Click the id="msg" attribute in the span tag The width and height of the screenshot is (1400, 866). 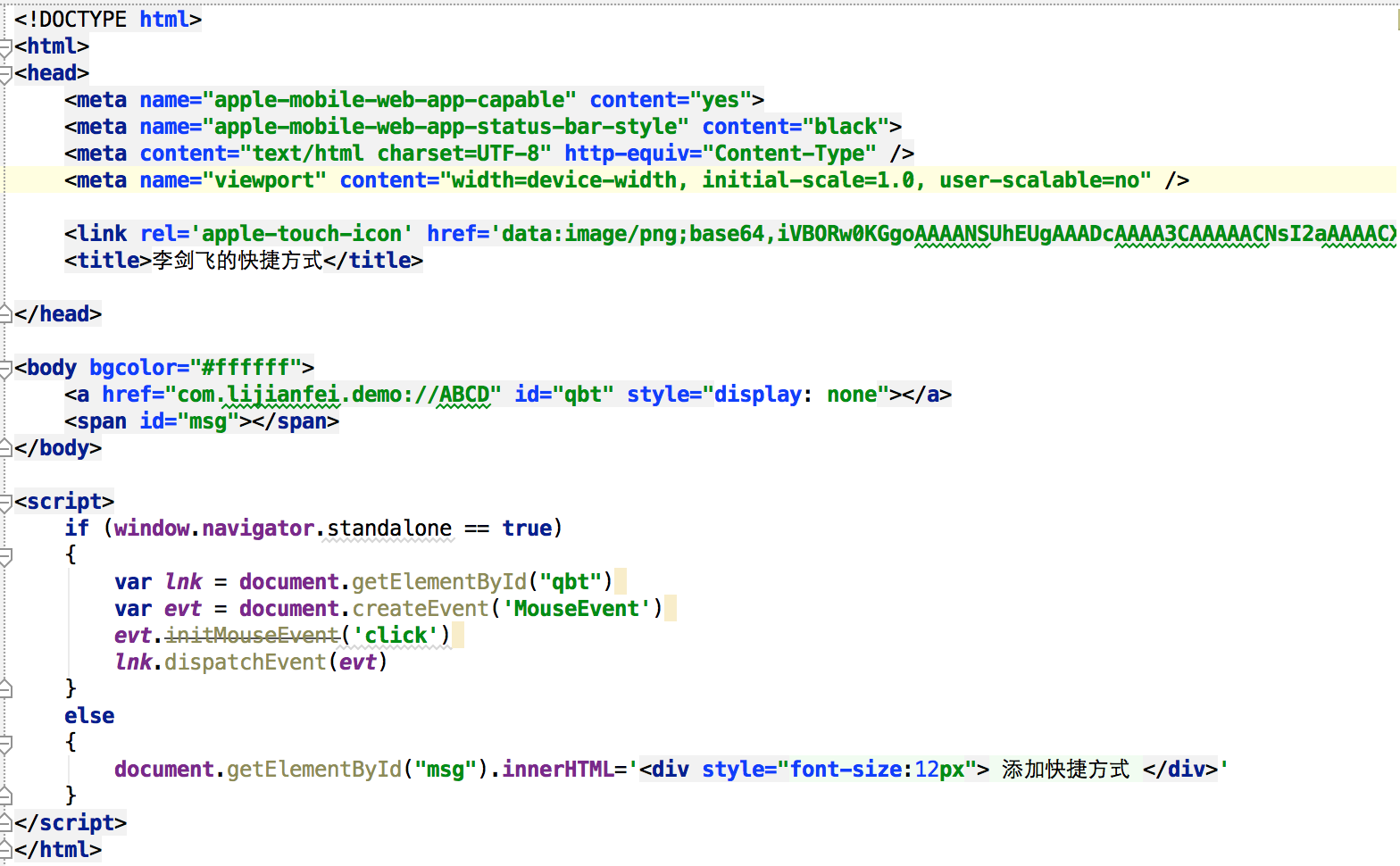point(189,421)
